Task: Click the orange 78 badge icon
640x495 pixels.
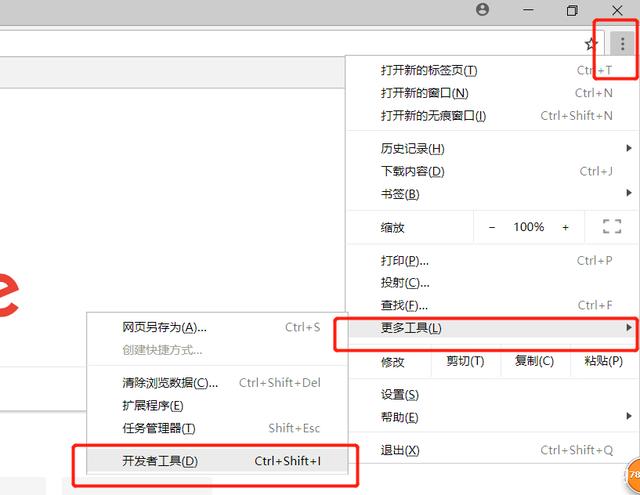Action: 633,475
